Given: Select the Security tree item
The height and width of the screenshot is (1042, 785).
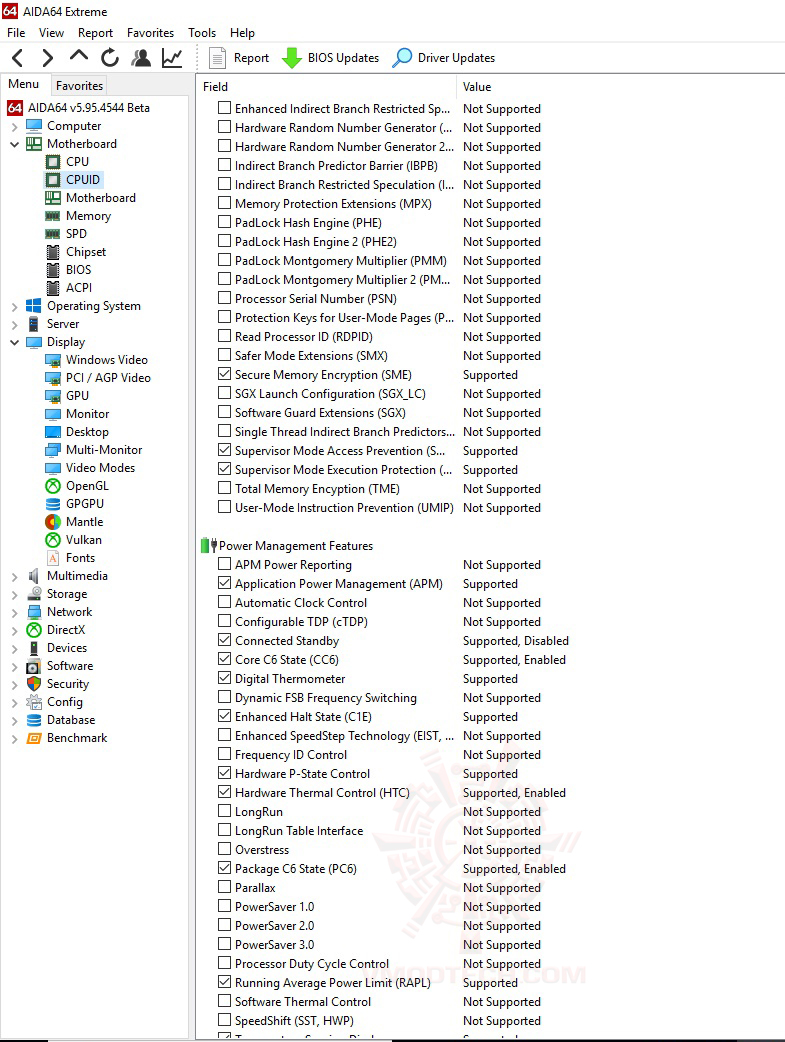Looking at the screenshot, I should 68,684.
